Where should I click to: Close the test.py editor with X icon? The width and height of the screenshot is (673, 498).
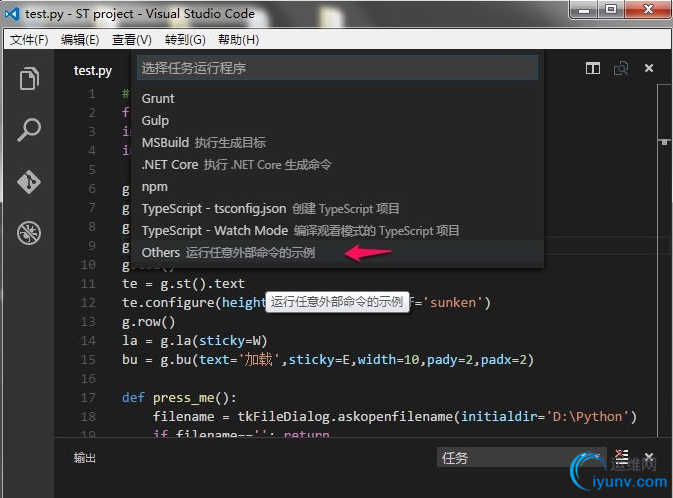[649, 68]
